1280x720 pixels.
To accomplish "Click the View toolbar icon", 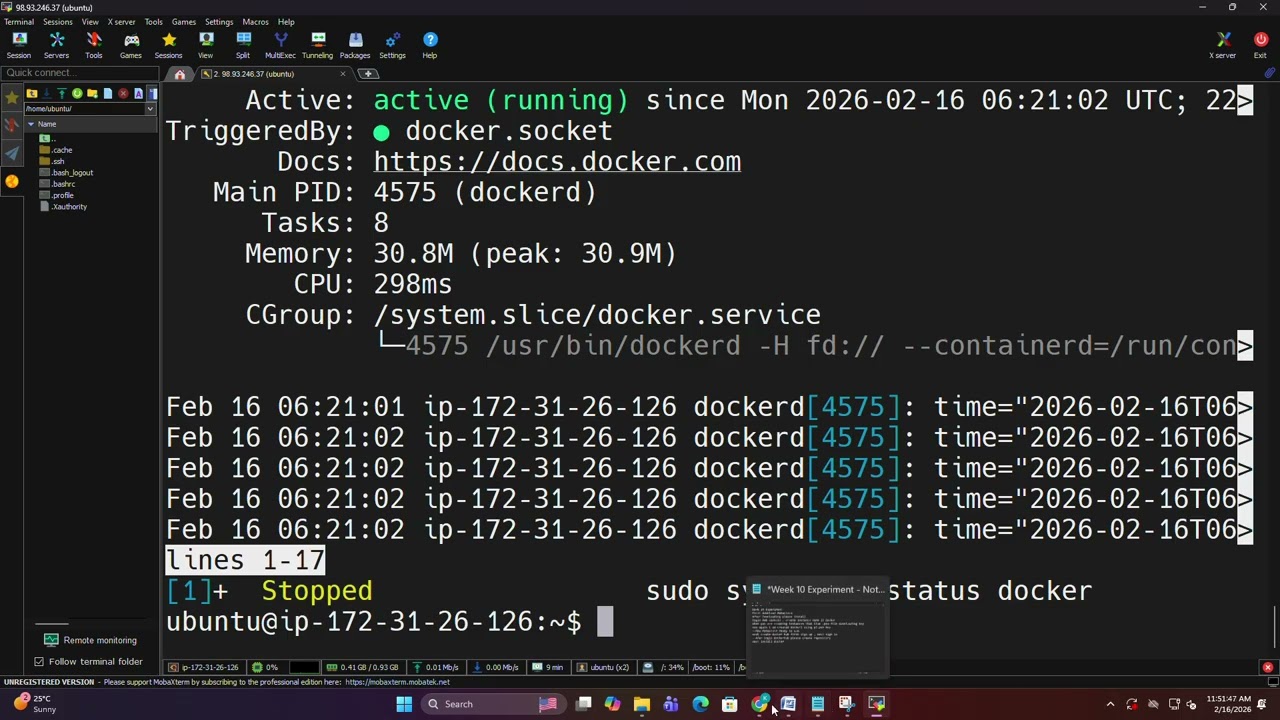I will click(x=205, y=45).
